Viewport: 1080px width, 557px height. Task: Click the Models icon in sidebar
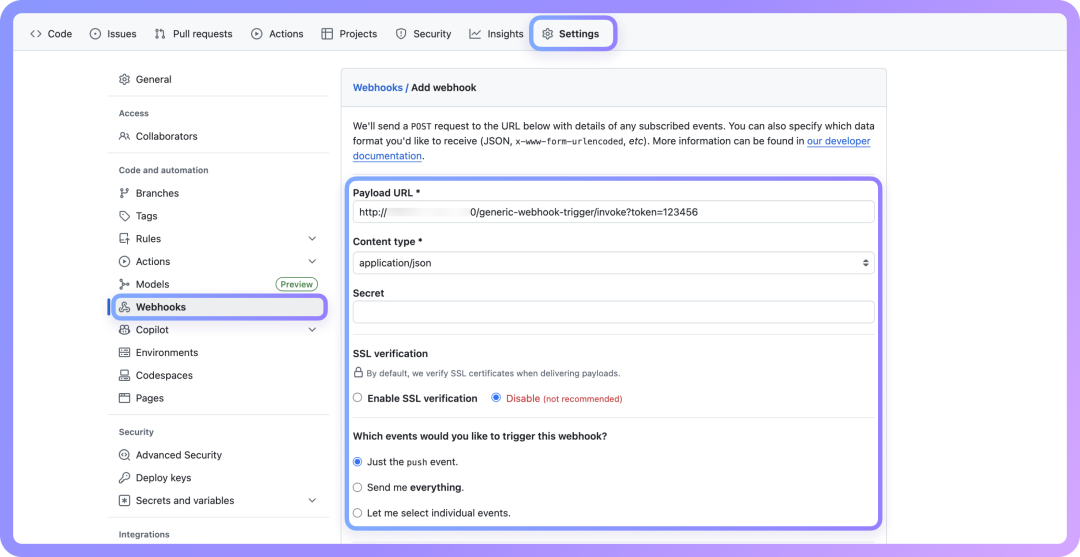coord(125,284)
